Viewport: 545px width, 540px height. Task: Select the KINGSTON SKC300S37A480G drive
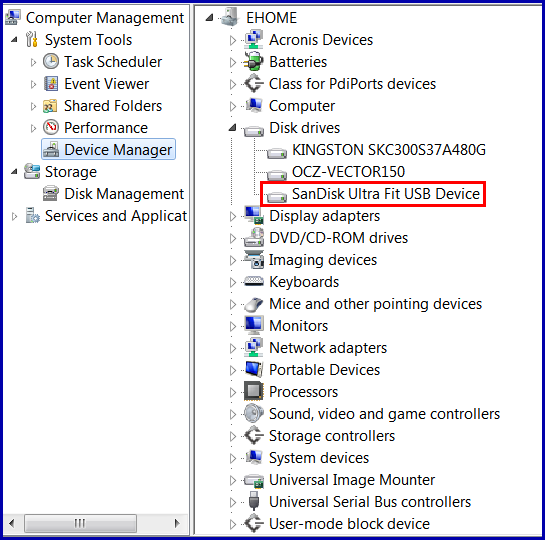389,150
